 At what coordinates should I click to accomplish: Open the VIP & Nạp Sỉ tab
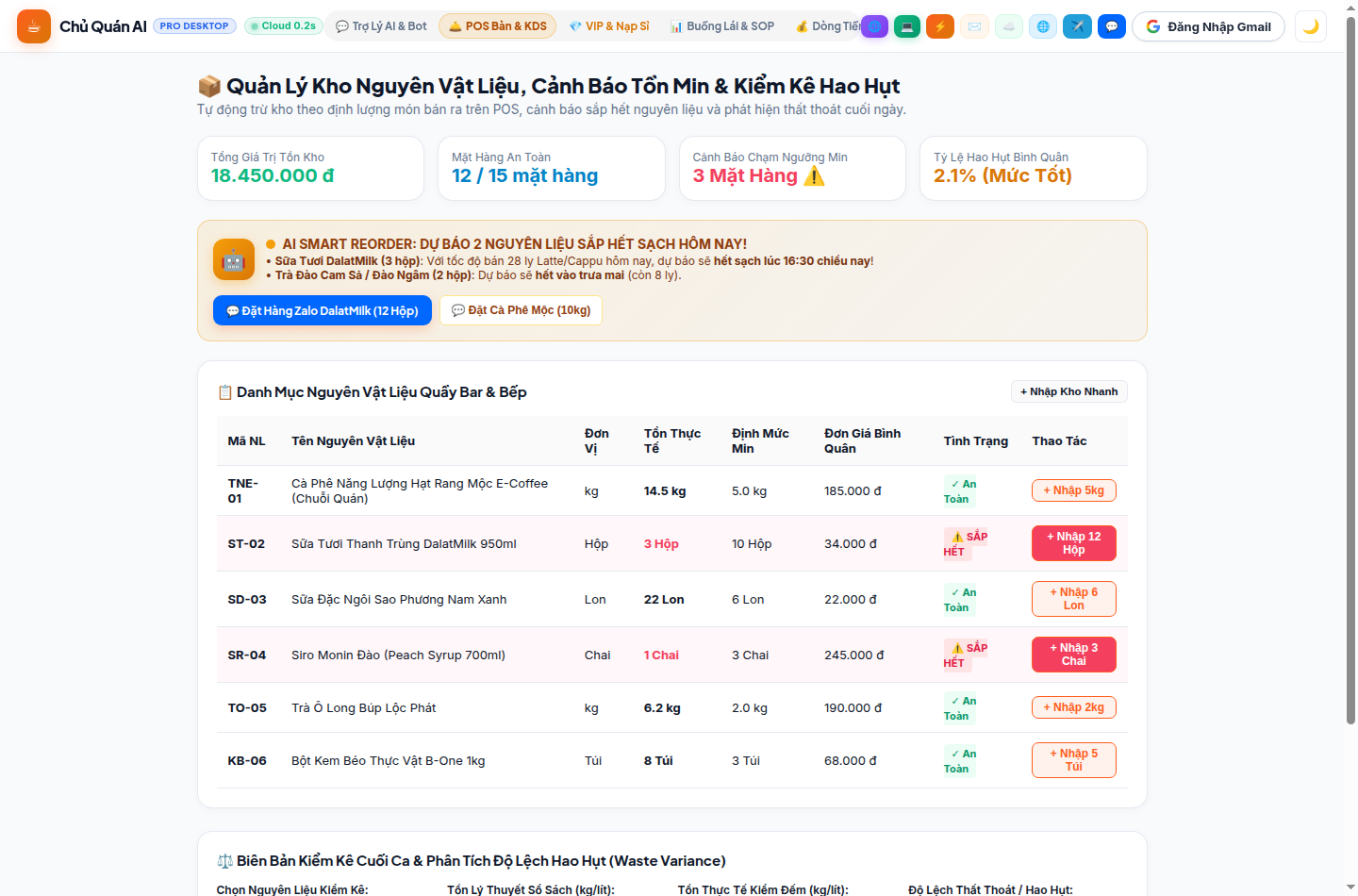coord(609,26)
